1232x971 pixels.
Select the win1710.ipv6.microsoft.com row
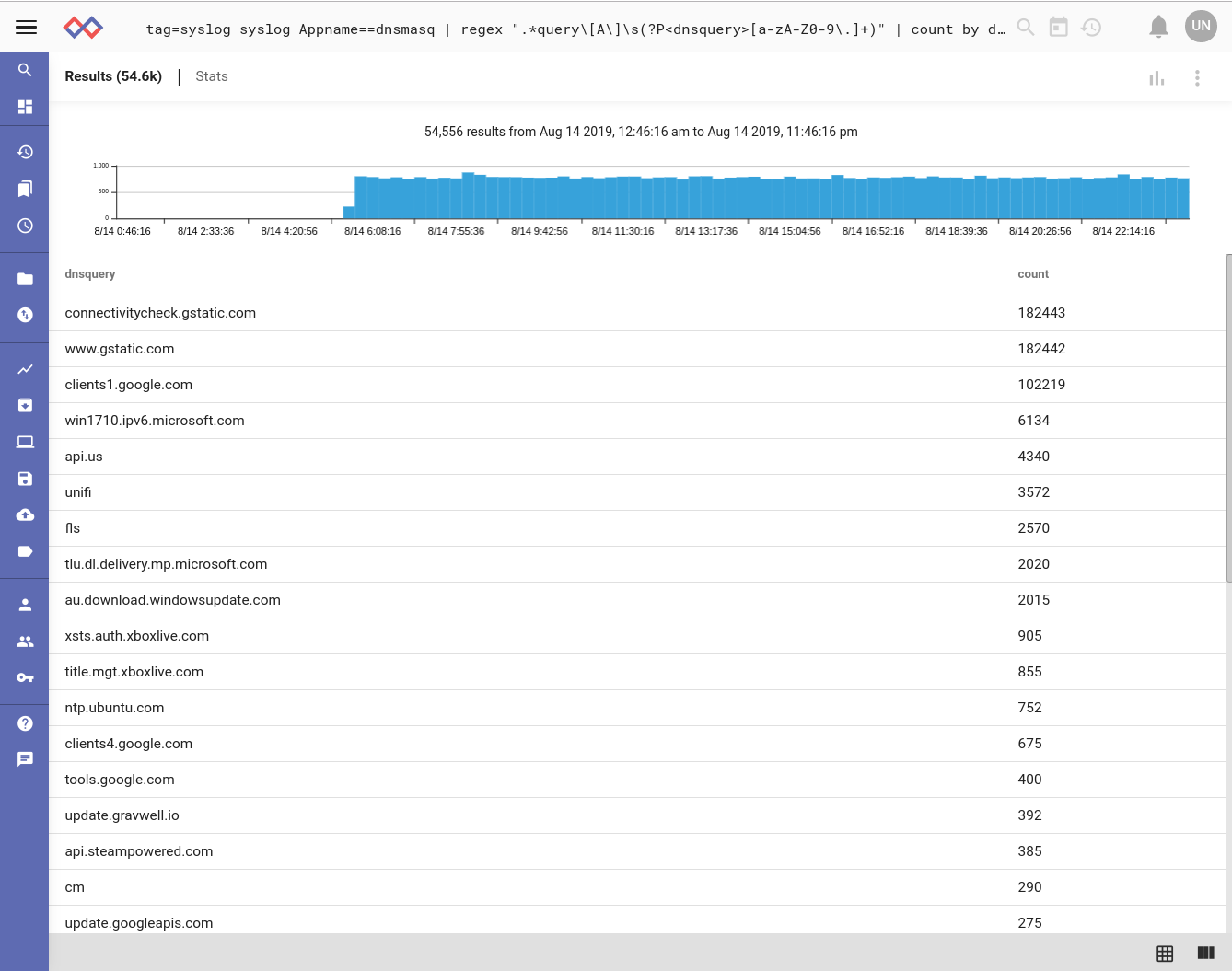(x=637, y=421)
